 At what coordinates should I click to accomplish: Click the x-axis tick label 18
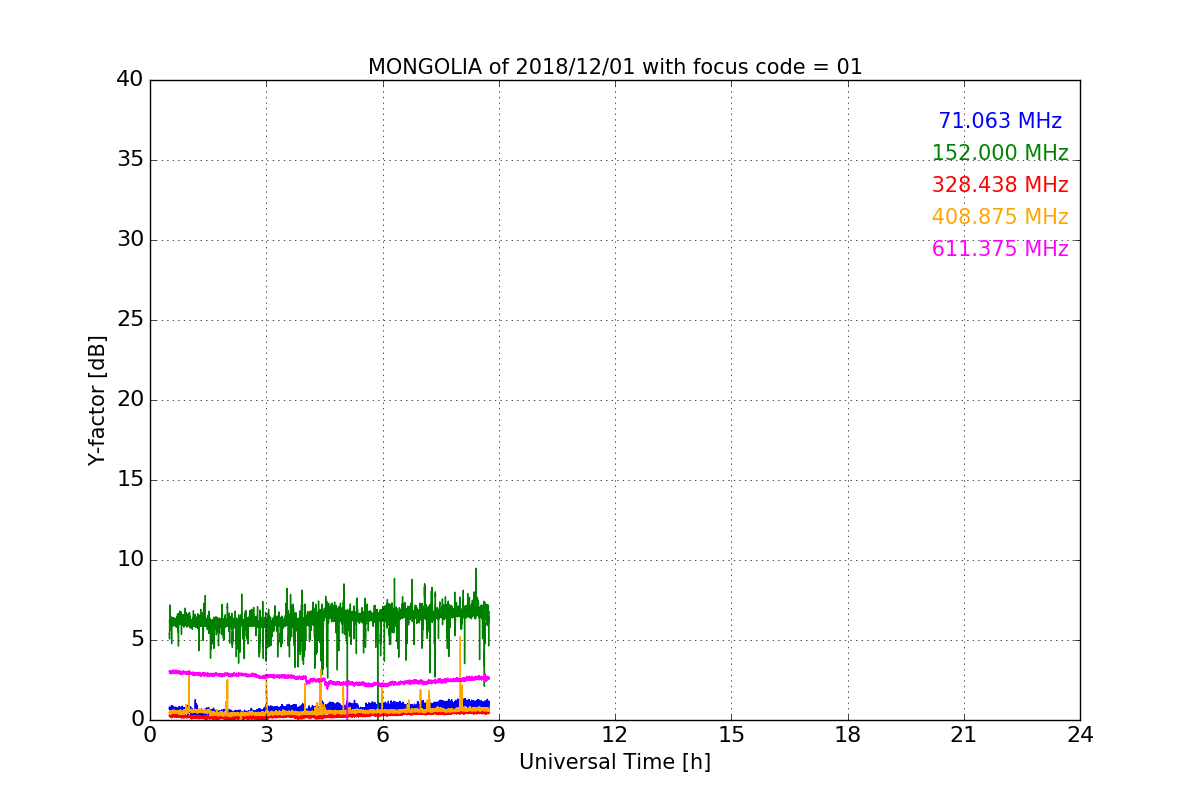coord(848,735)
